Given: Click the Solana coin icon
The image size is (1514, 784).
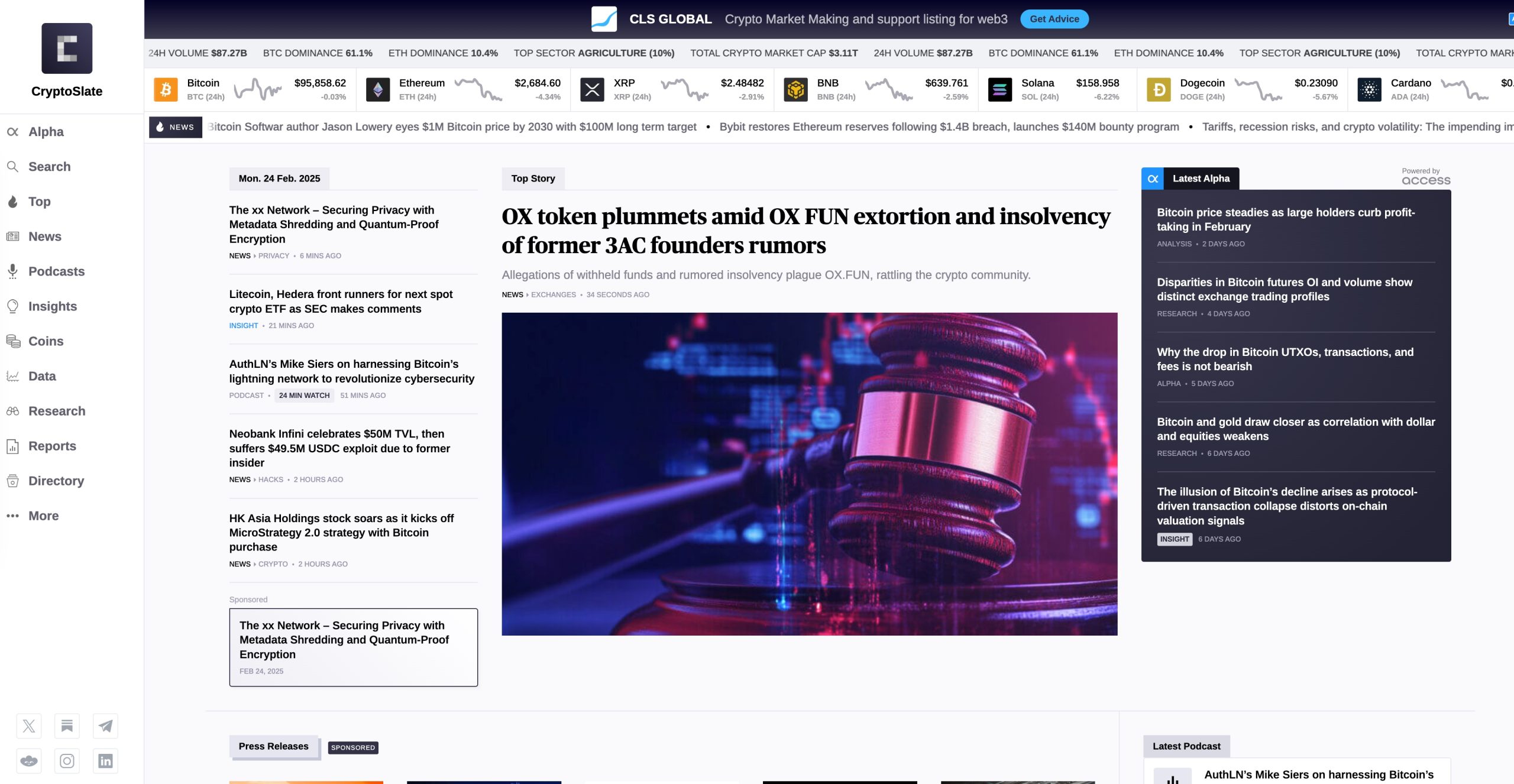Looking at the screenshot, I should [1000, 89].
